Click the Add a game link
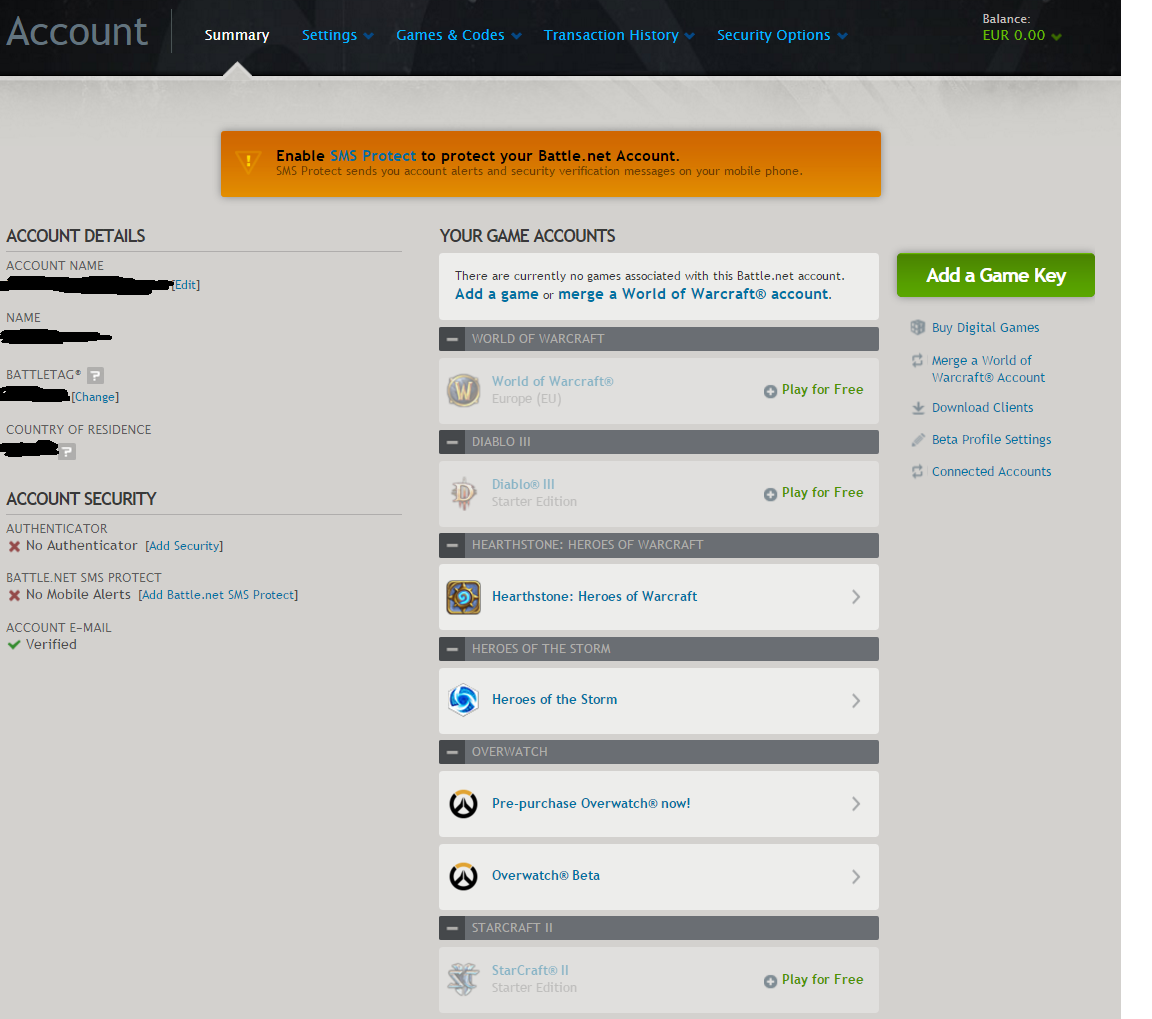 (x=497, y=295)
